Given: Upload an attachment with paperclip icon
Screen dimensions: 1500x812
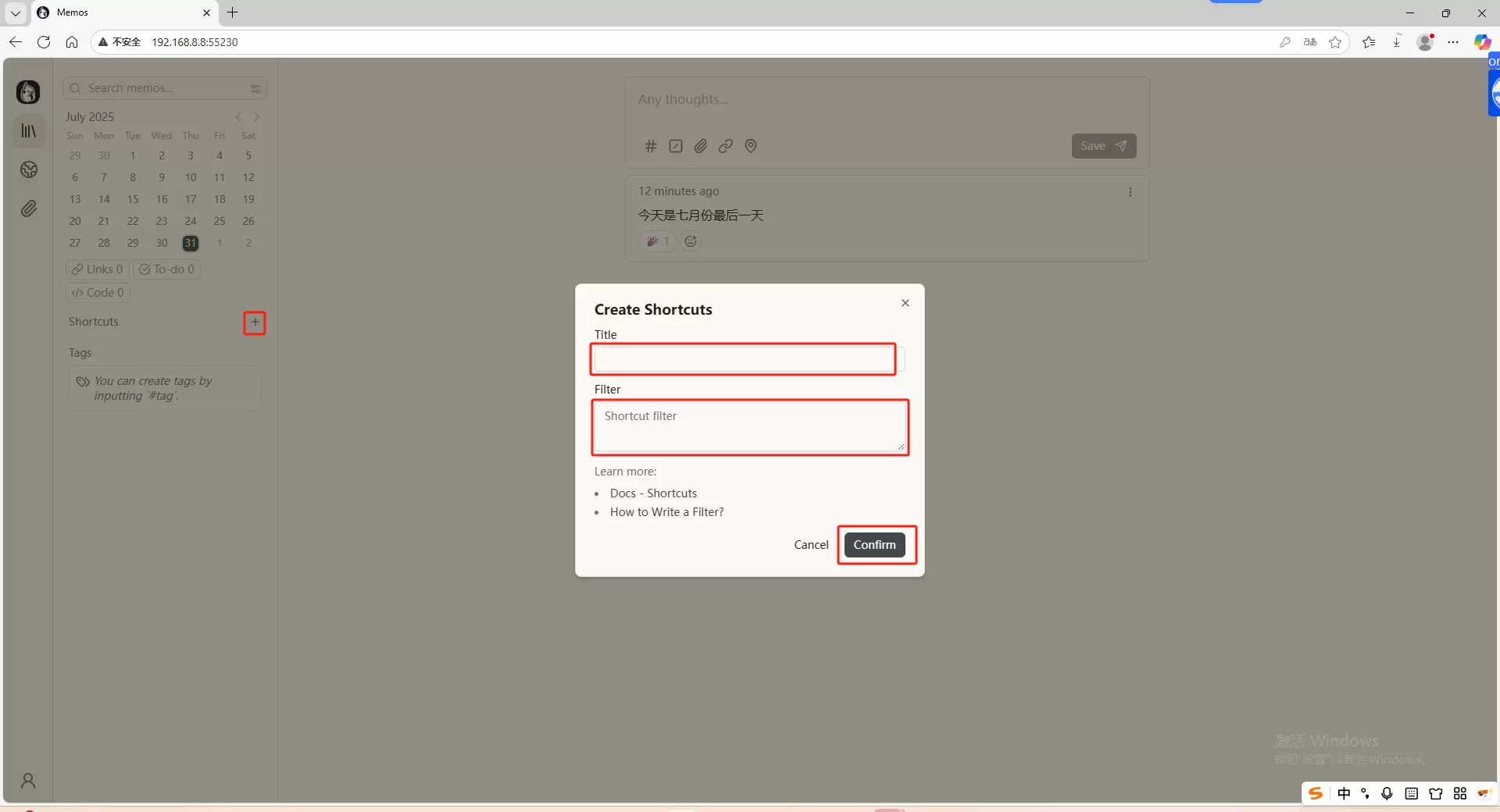Looking at the screenshot, I should (701, 146).
